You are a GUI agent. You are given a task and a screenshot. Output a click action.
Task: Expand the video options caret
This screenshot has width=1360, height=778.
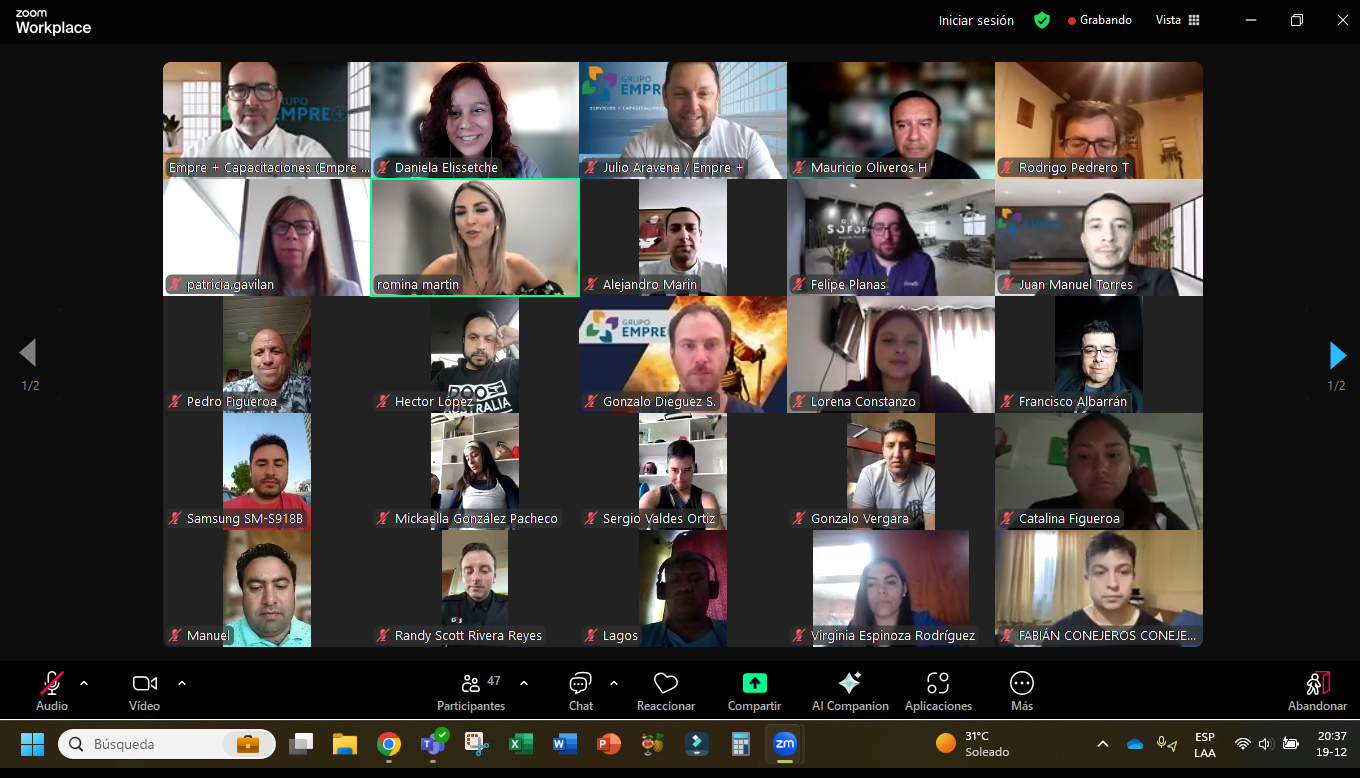coord(182,683)
